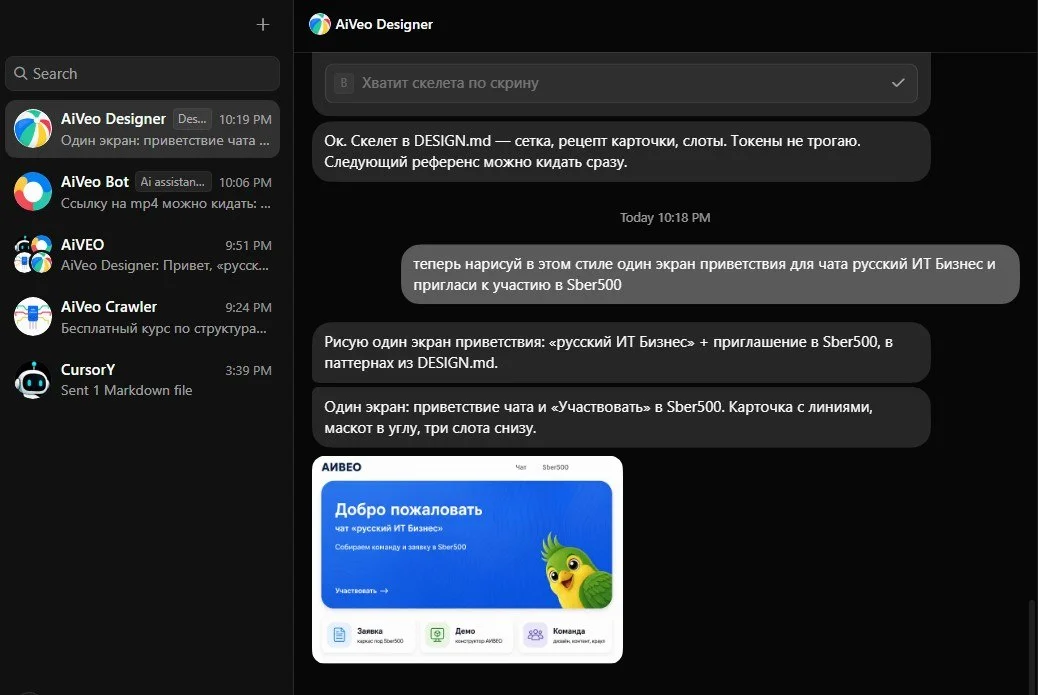The width and height of the screenshot is (1038, 695).
Task: Open the AiVeo Bot chat avatar
Action: click(x=32, y=191)
